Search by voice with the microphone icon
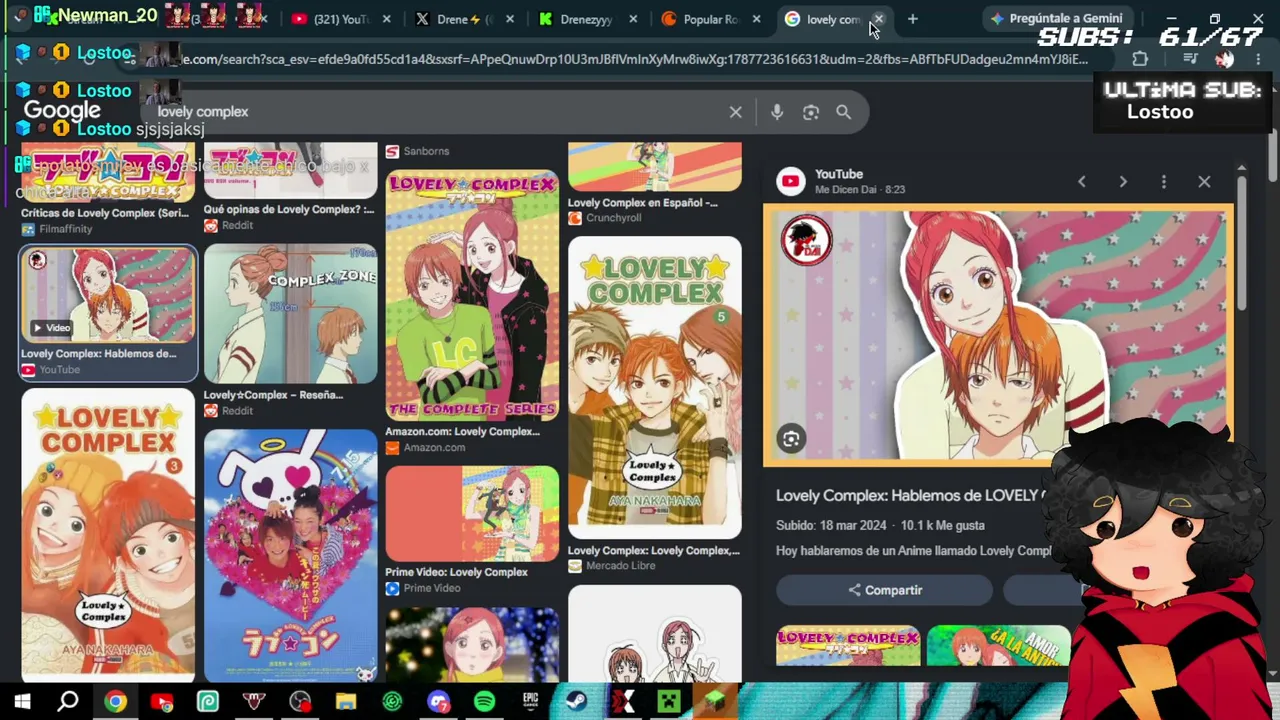The height and width of the screenshot is (720, 1280). point(777,112)
